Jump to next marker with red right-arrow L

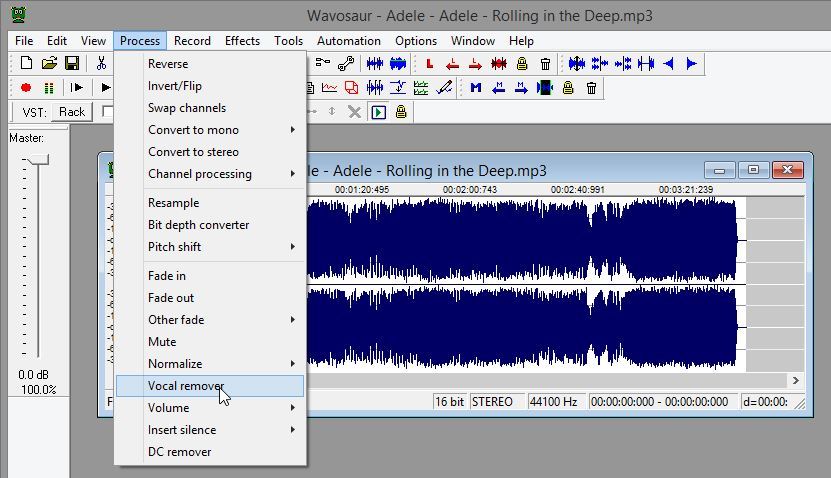click(475, 64)
